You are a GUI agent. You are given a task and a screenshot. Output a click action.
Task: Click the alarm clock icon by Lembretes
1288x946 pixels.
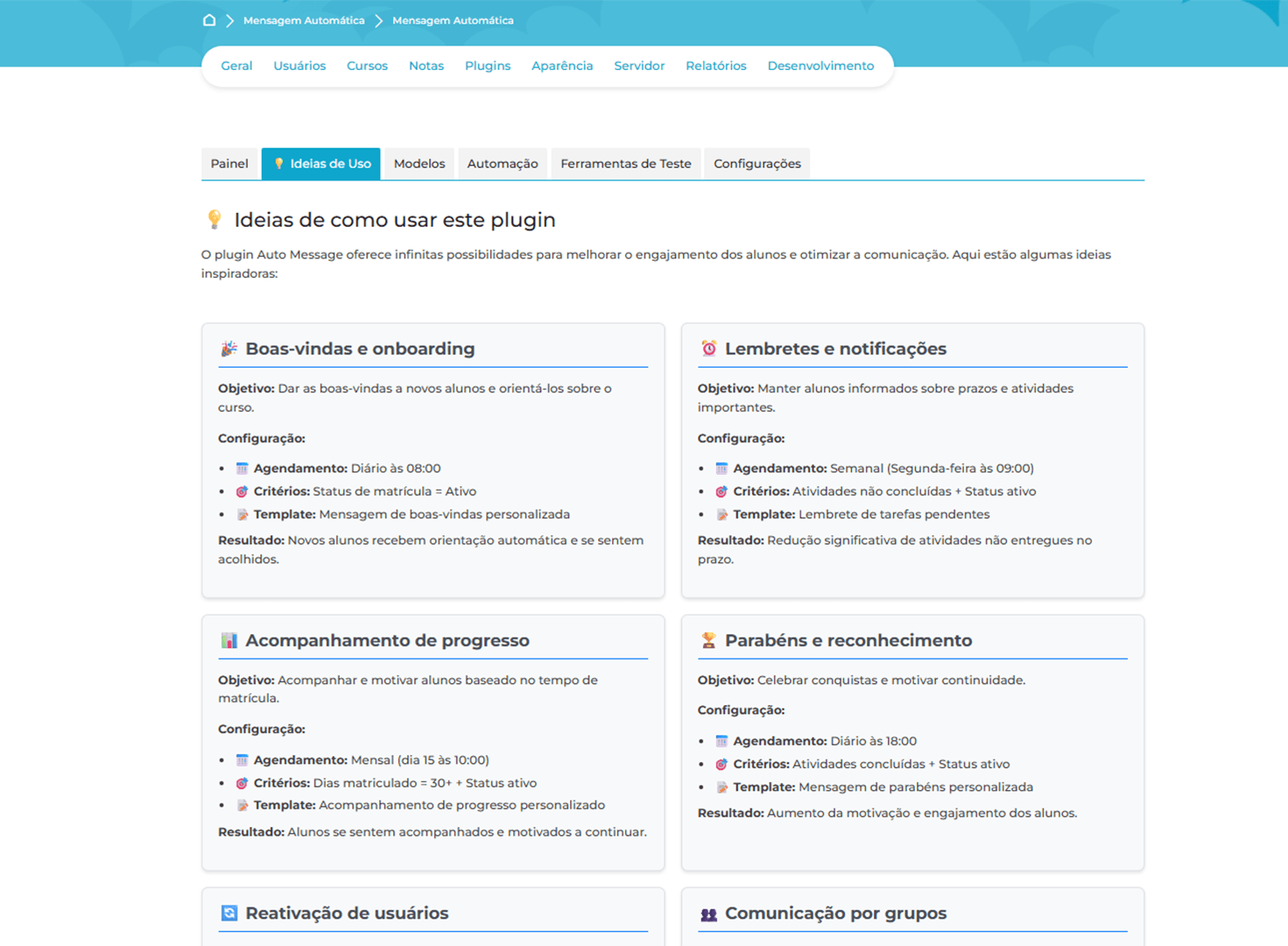point(708,349)
